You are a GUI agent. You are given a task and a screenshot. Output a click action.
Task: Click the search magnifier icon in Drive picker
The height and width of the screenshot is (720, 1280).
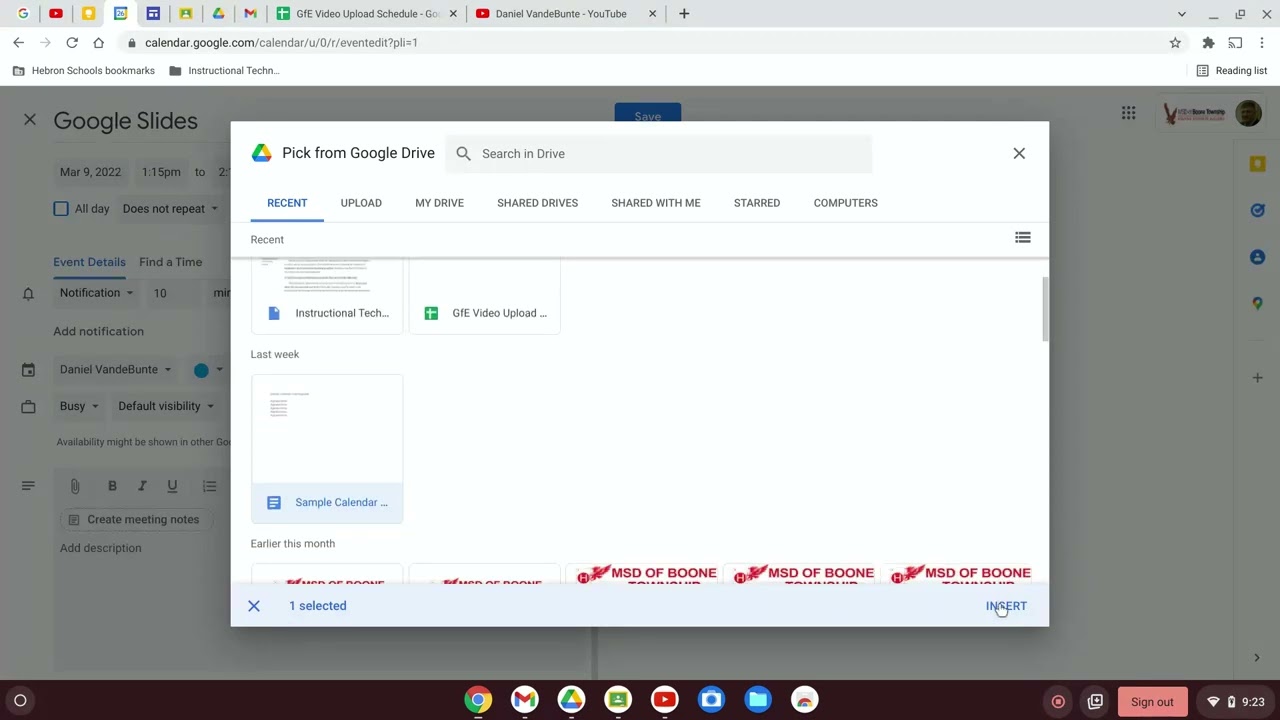463,154
